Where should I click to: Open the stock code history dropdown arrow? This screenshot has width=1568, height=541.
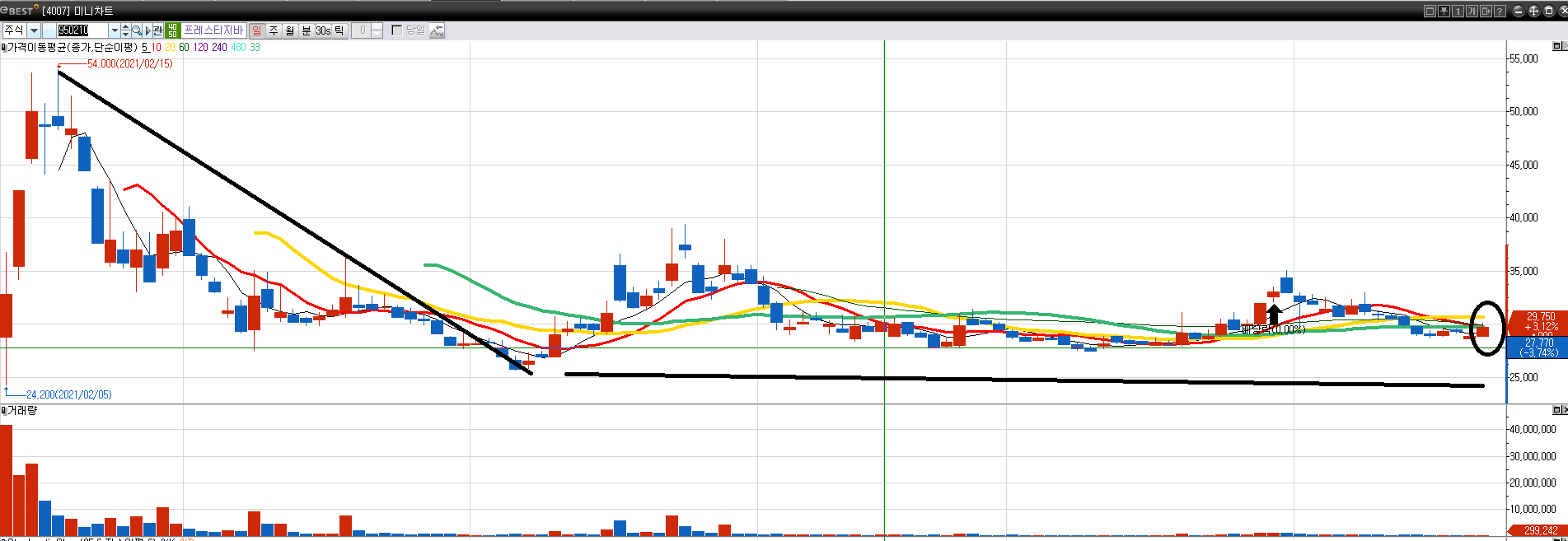(115, 30)
